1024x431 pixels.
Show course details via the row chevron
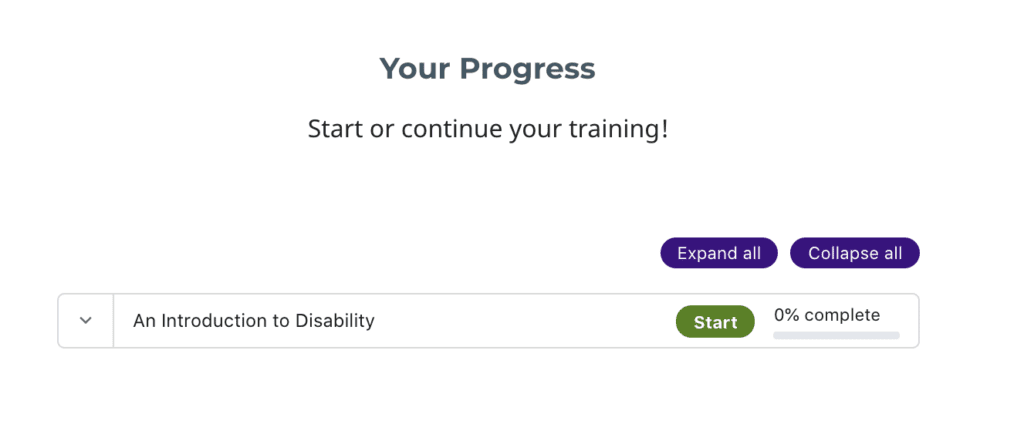click(86, 321)
